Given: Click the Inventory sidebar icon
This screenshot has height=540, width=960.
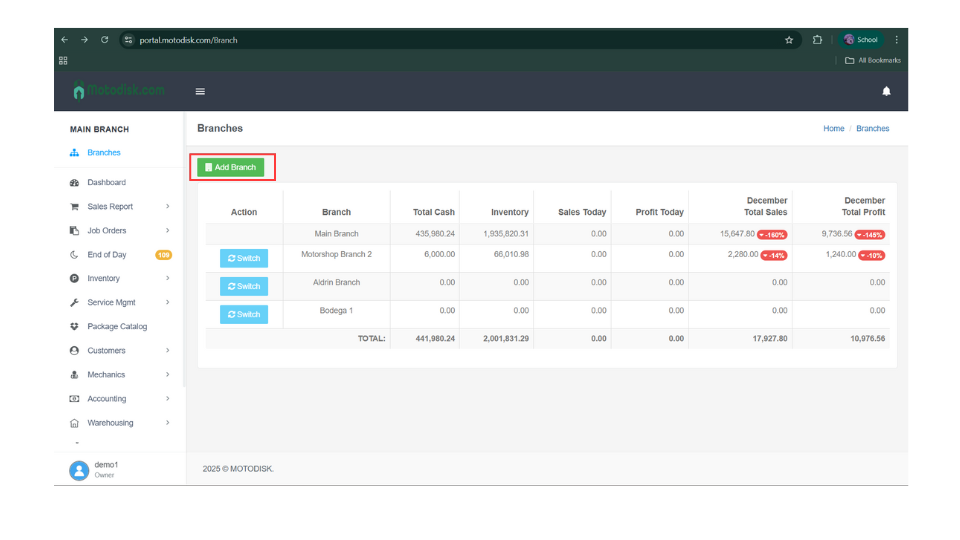Looking at the screenshot, I should point(74,279).
